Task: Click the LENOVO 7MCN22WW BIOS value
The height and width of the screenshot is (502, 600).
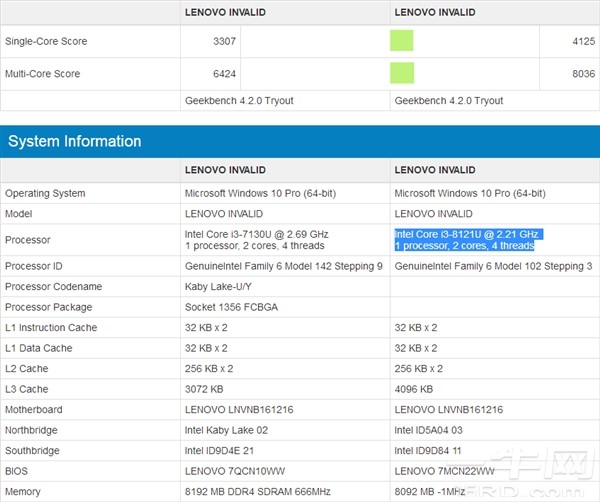Action: tap(444, 471)
